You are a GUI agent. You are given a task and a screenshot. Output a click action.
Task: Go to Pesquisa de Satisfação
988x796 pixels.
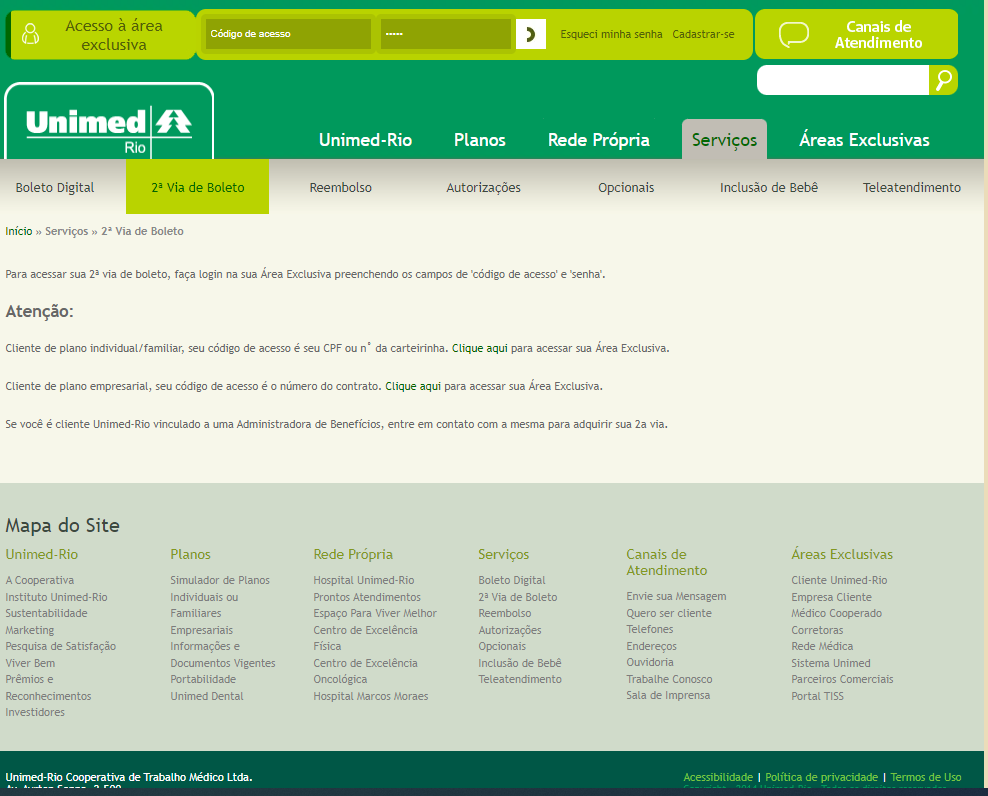tap(60, 646)
